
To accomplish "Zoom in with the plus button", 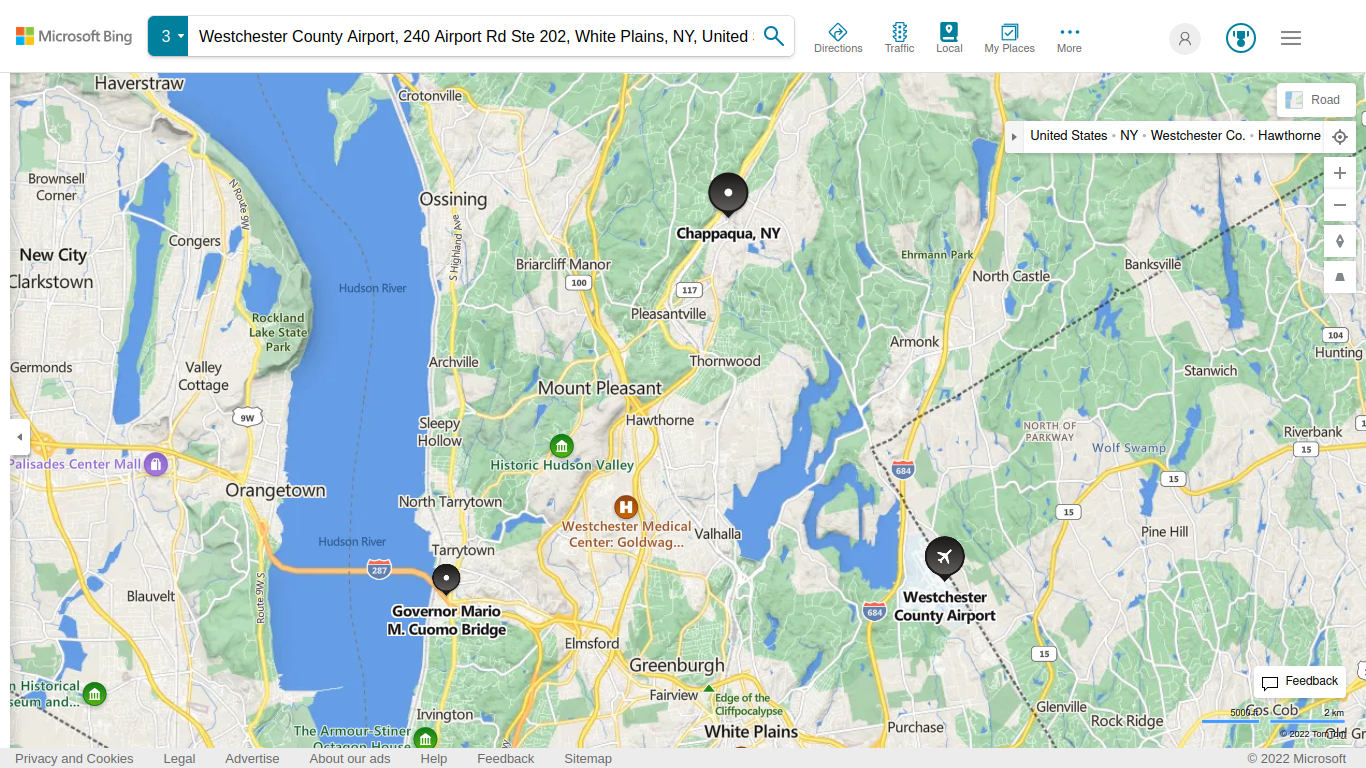I will [x=1340, y=173].
